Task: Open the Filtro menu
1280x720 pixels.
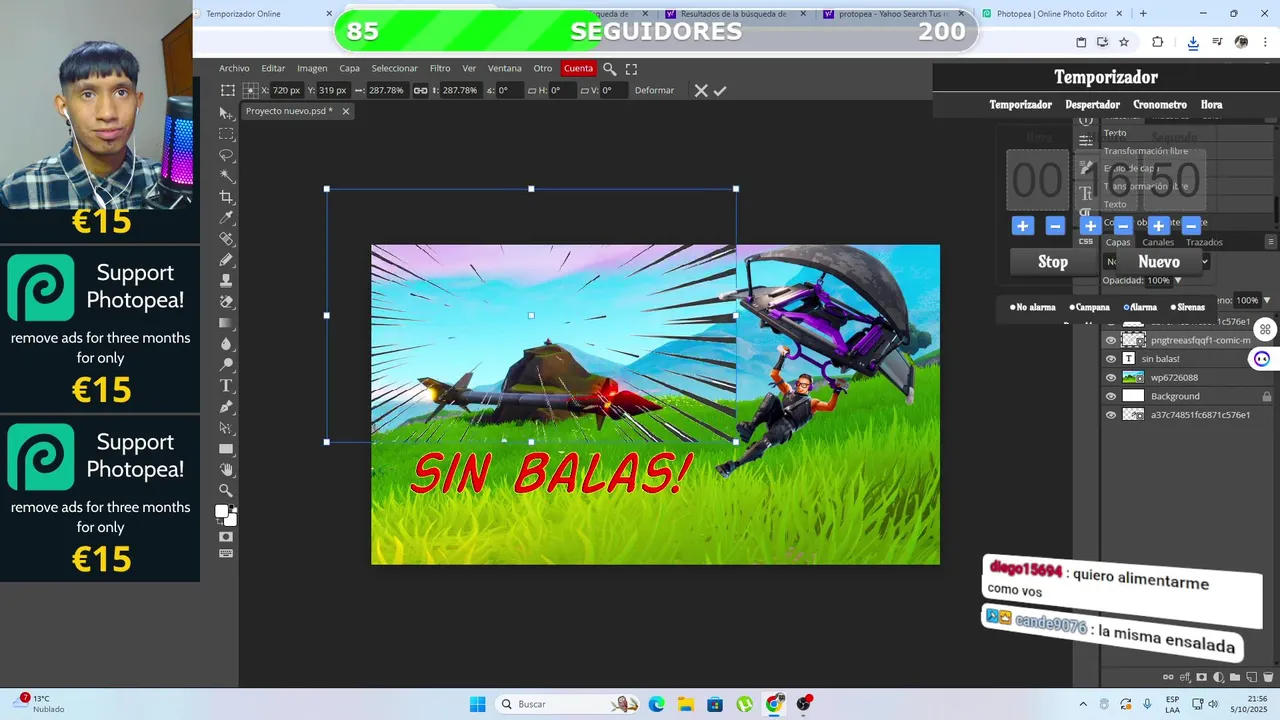Action: (440, 69)
